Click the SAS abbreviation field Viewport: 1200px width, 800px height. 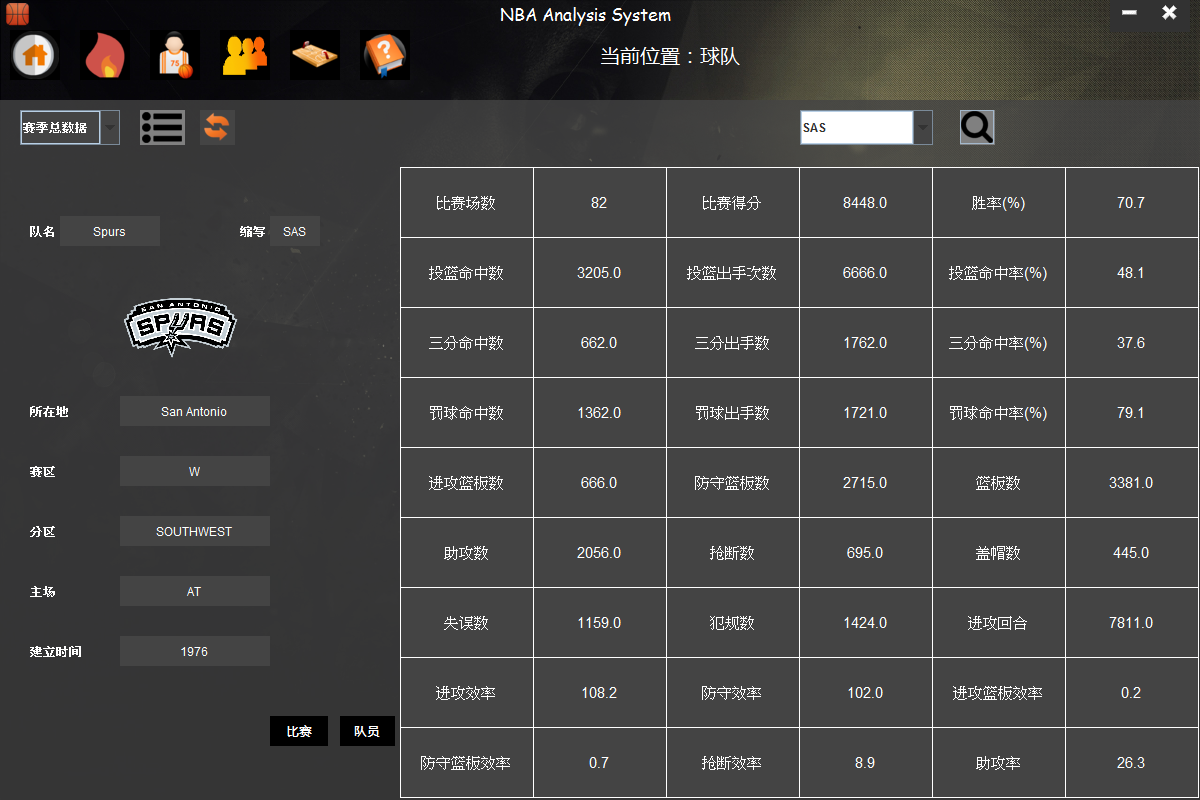point(295,231)
